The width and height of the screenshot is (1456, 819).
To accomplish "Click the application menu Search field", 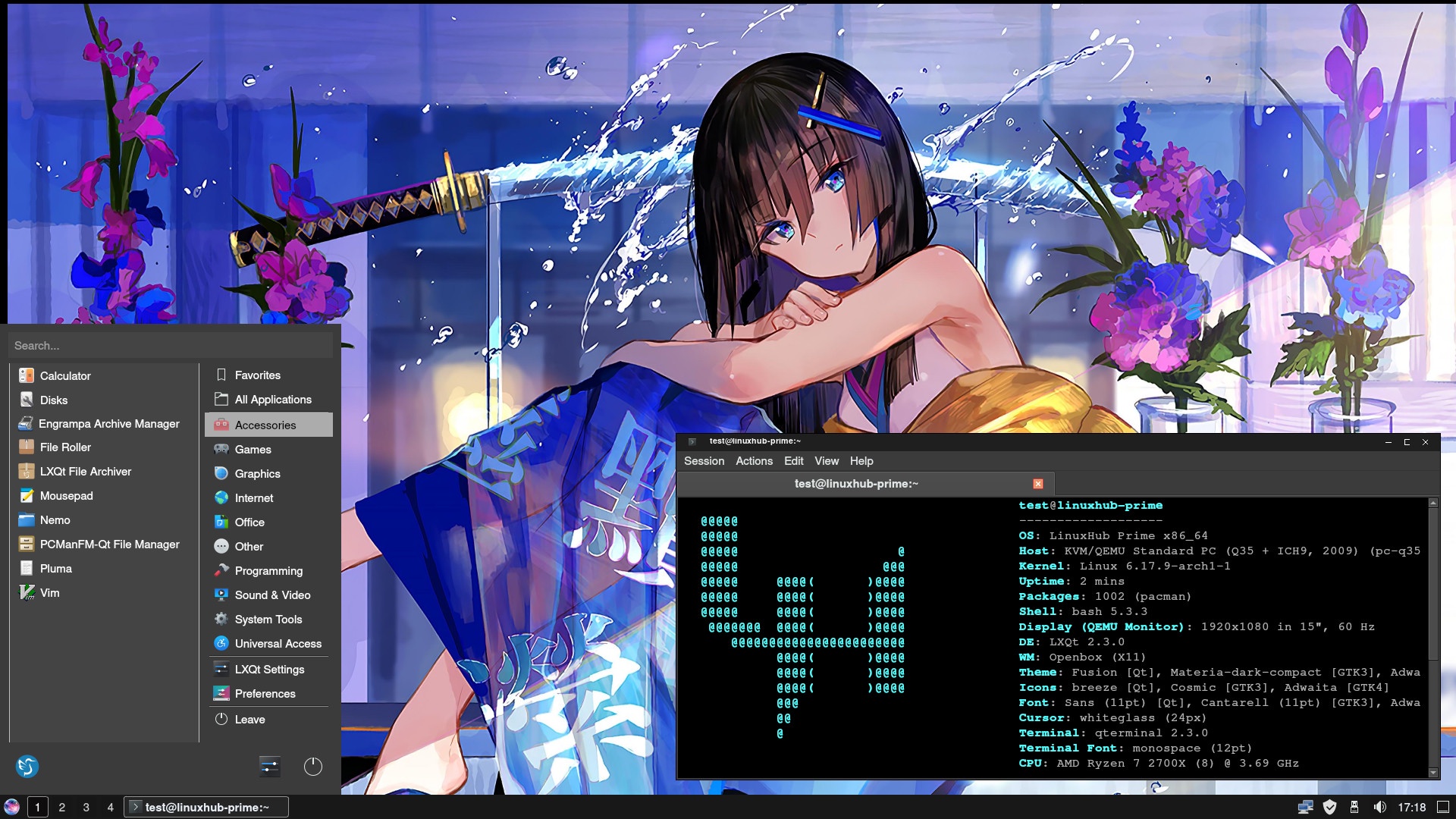I will coord(171,346).
